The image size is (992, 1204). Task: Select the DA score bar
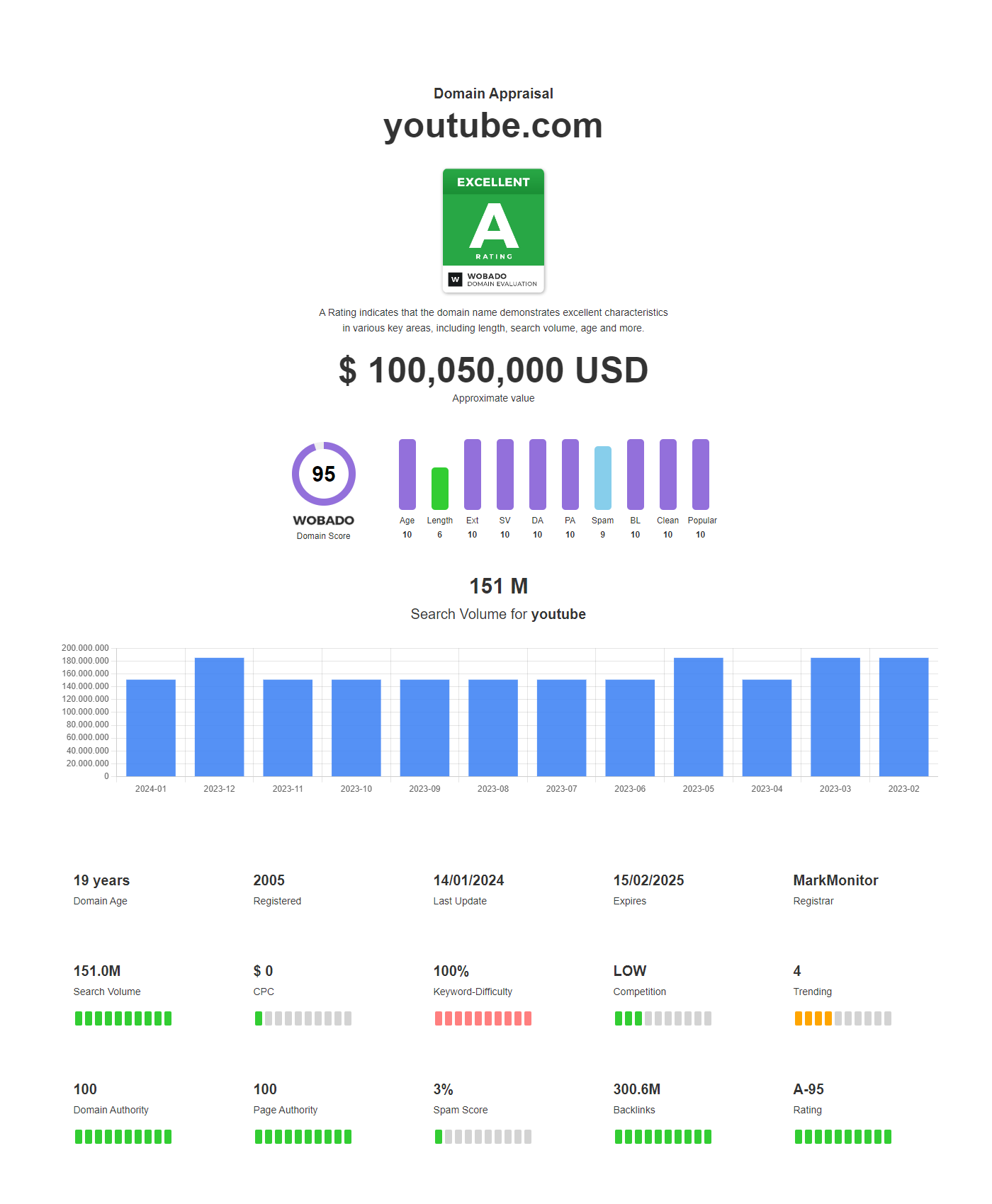pos(538,475)
